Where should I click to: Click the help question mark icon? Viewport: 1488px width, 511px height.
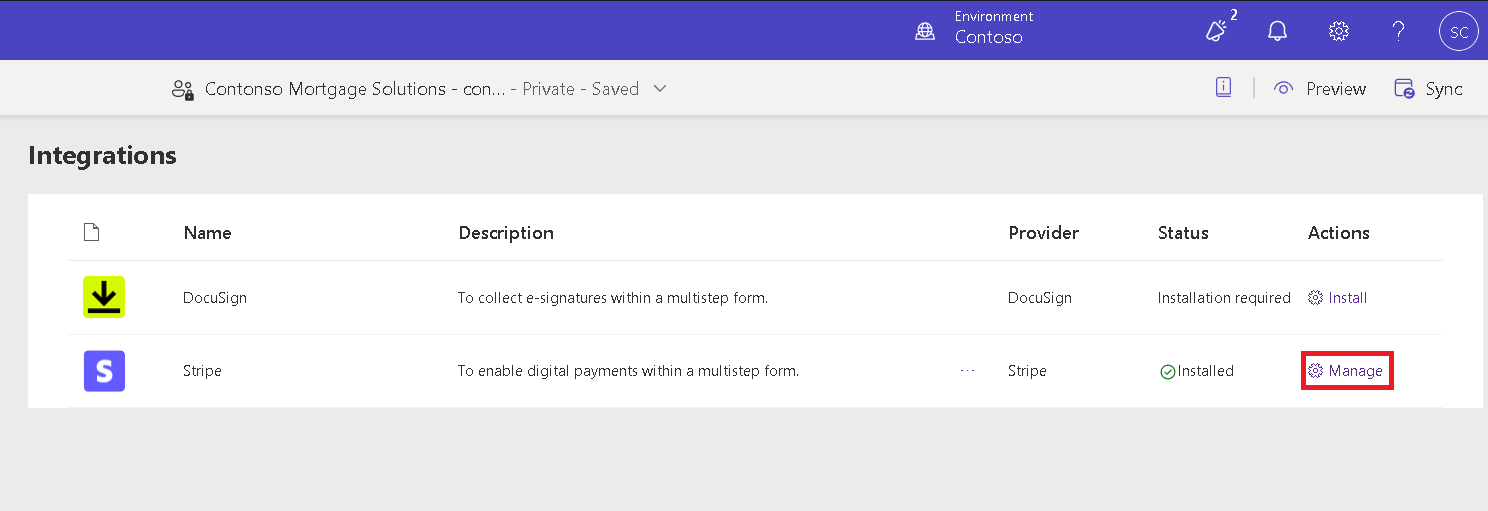[1399, 31]
